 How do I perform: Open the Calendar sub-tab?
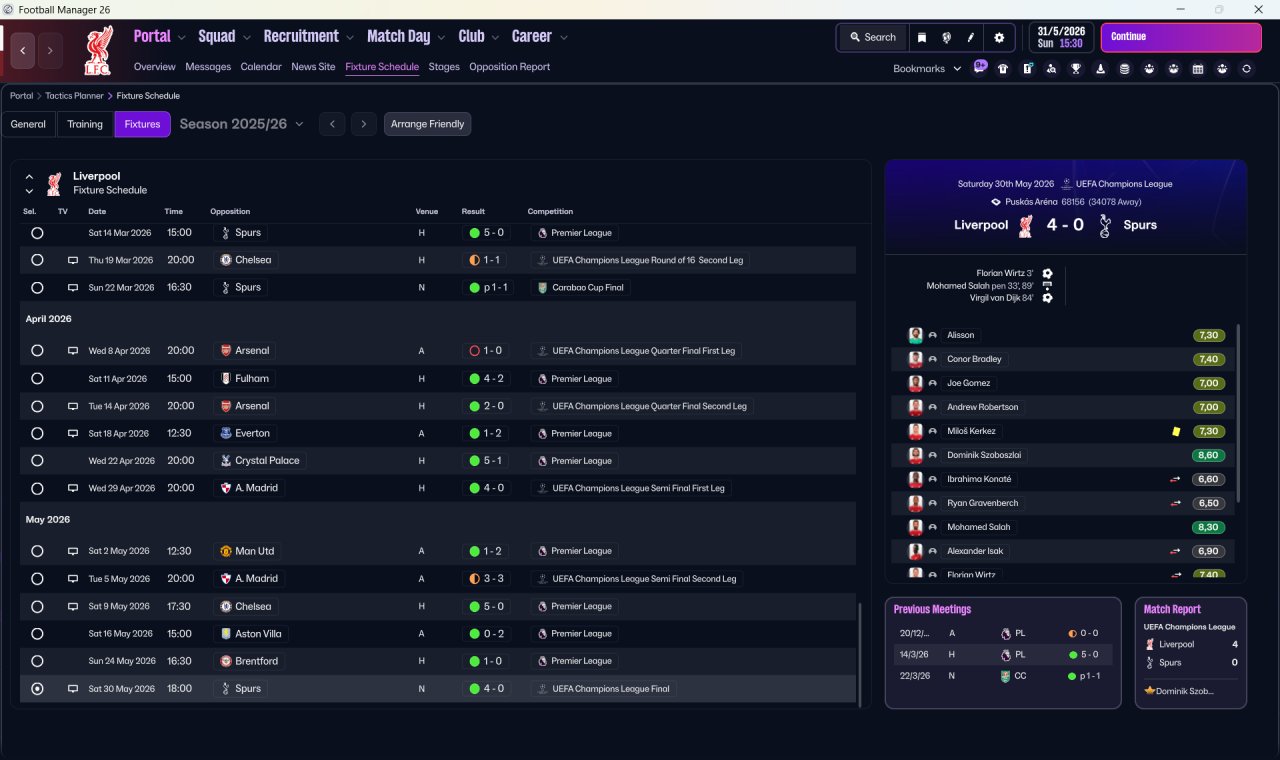[x=261, y=67]
